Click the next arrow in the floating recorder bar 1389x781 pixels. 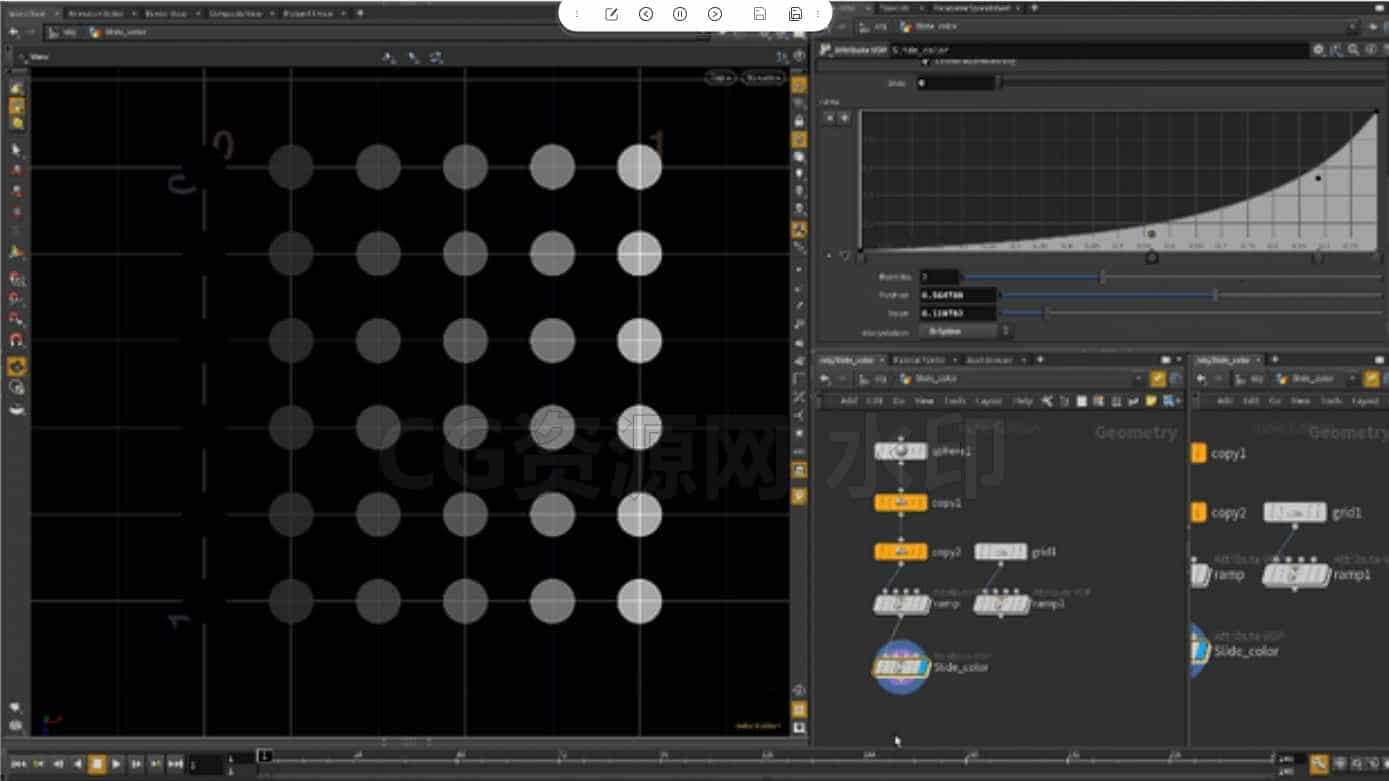point(715,14)
